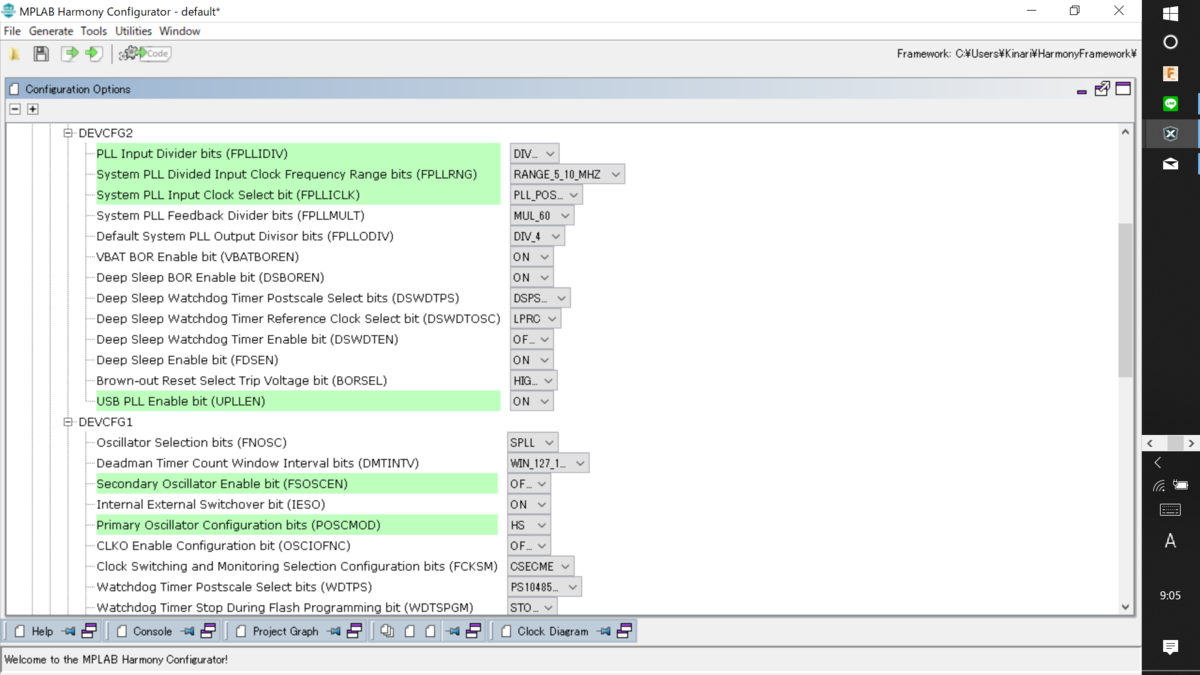
Task: Open the FPLLMULT MUL_60 dropdown
Action: (541, 216)
